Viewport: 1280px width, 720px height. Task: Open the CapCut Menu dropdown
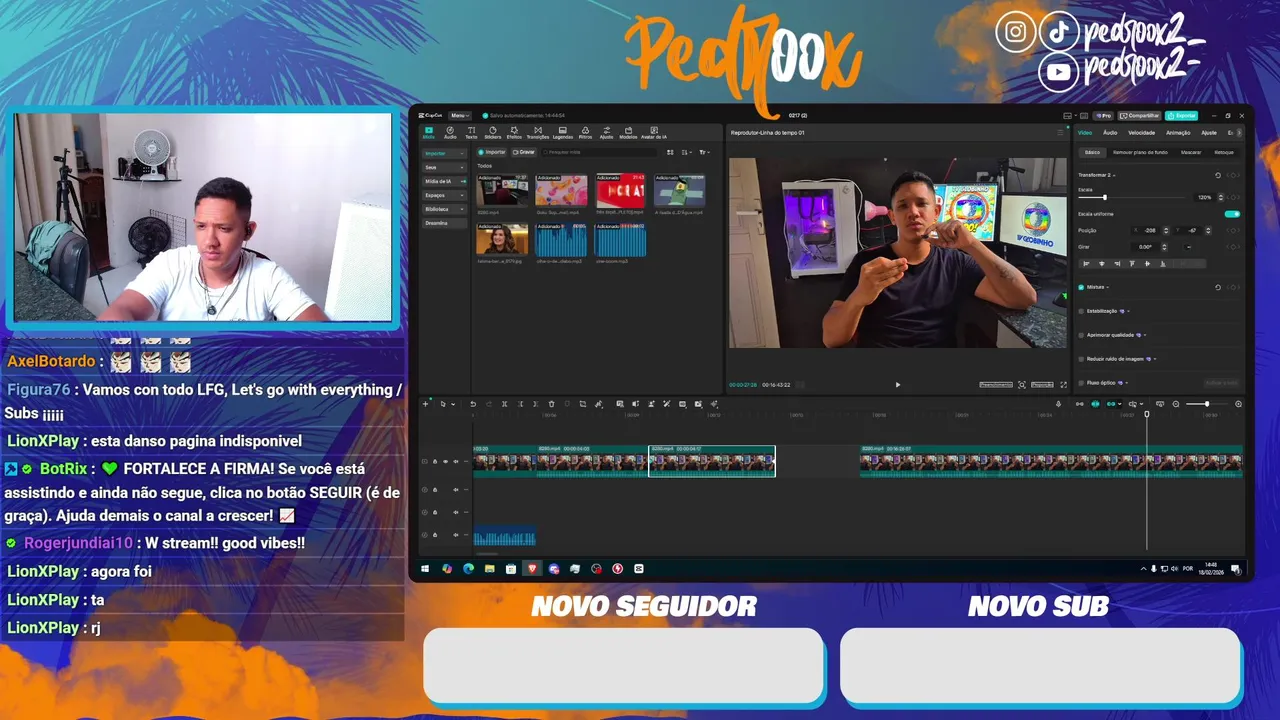[x=460, y=116]
